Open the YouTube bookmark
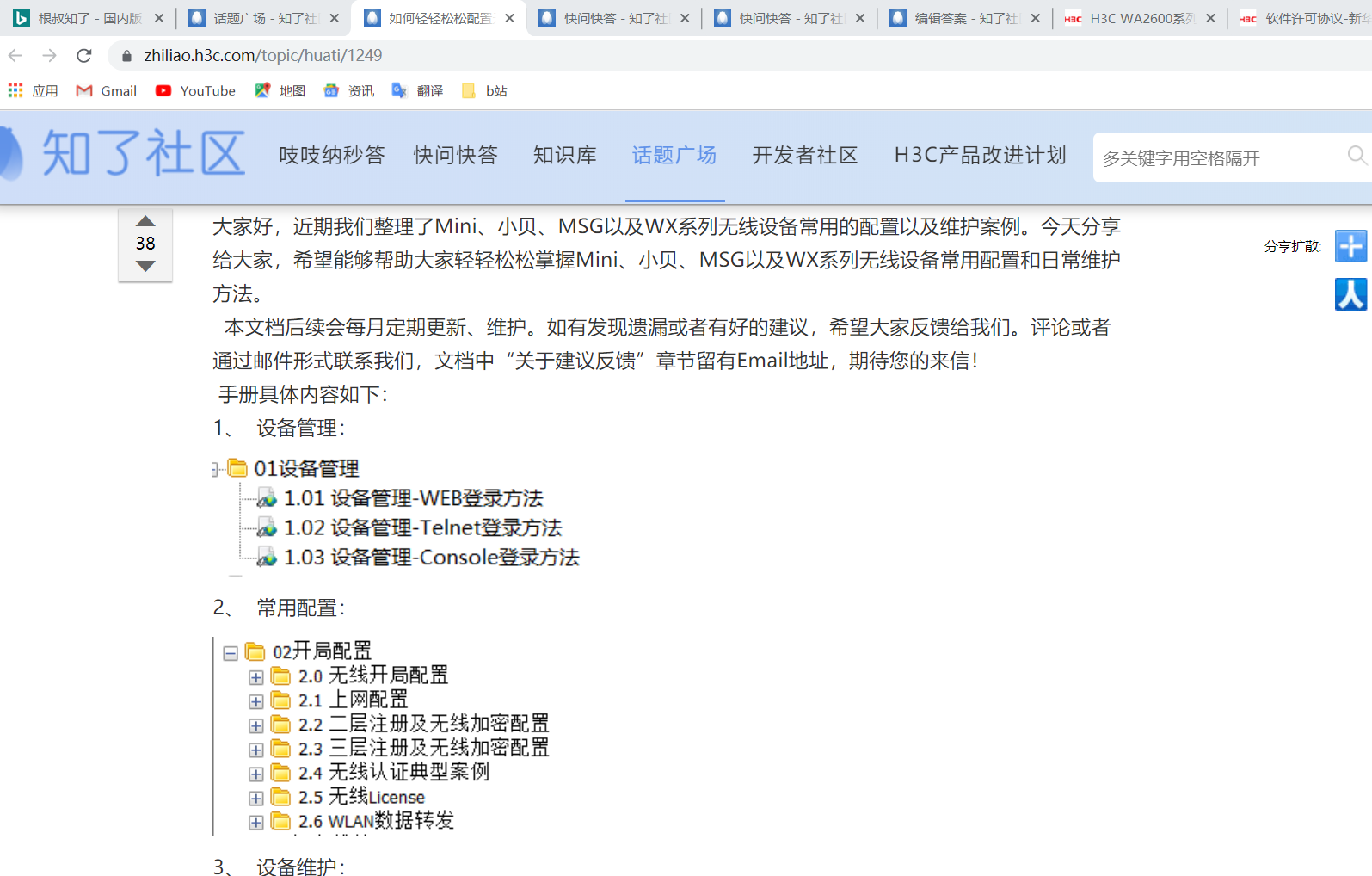 [x=195, y=91]
